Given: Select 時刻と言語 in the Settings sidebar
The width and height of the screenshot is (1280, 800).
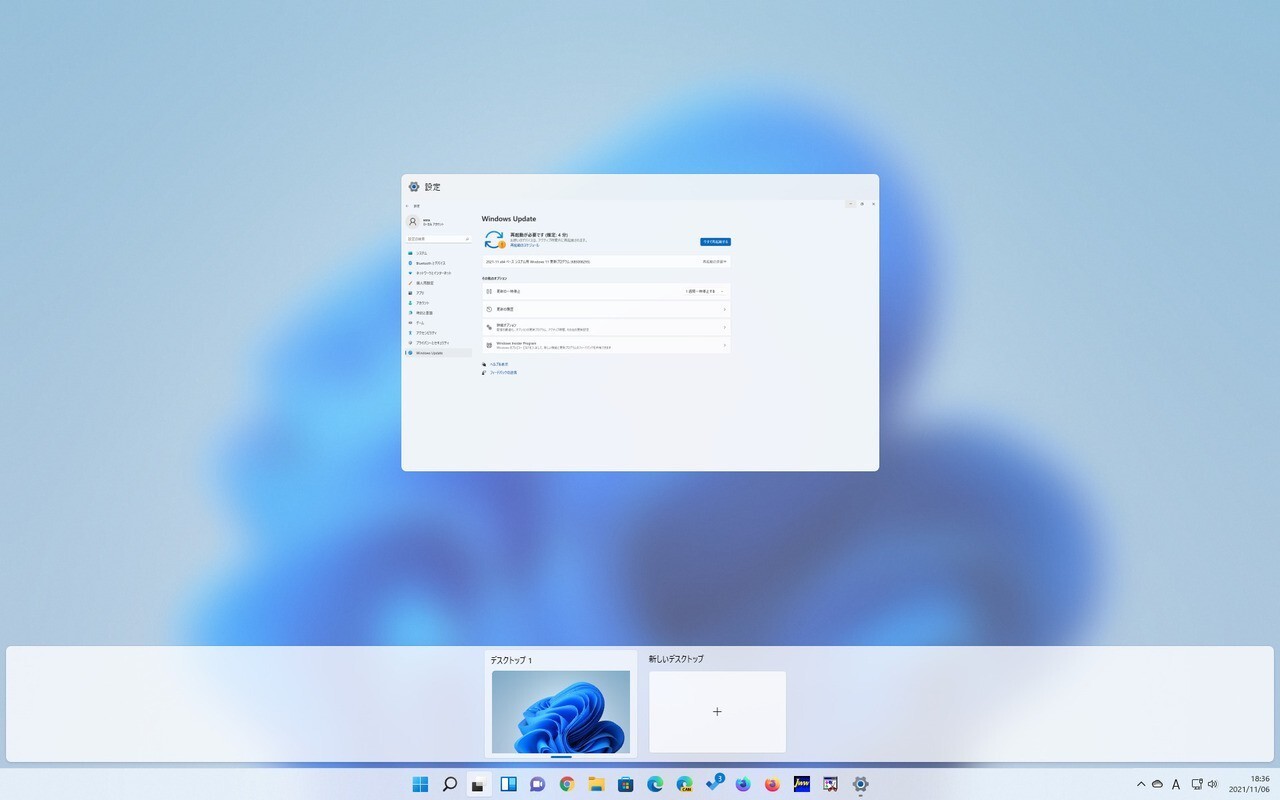Looking at the screenshot, I should 438,313.
